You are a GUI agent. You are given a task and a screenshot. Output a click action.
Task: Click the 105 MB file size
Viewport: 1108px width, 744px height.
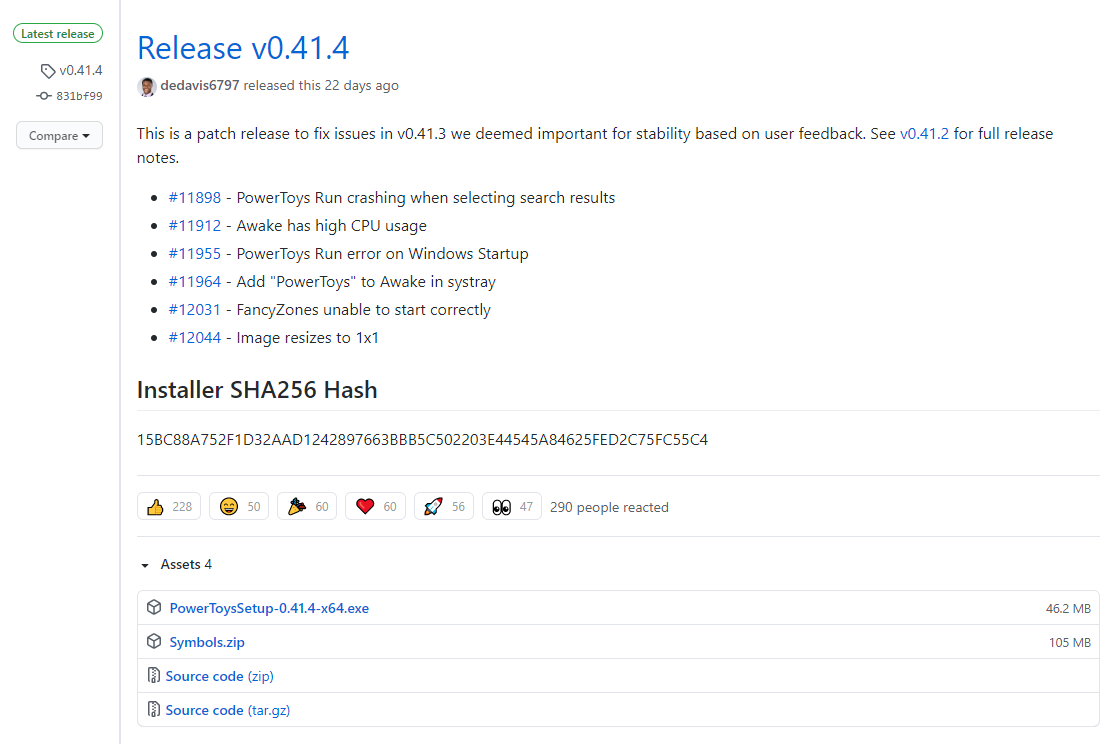(x=1070, y=642)
